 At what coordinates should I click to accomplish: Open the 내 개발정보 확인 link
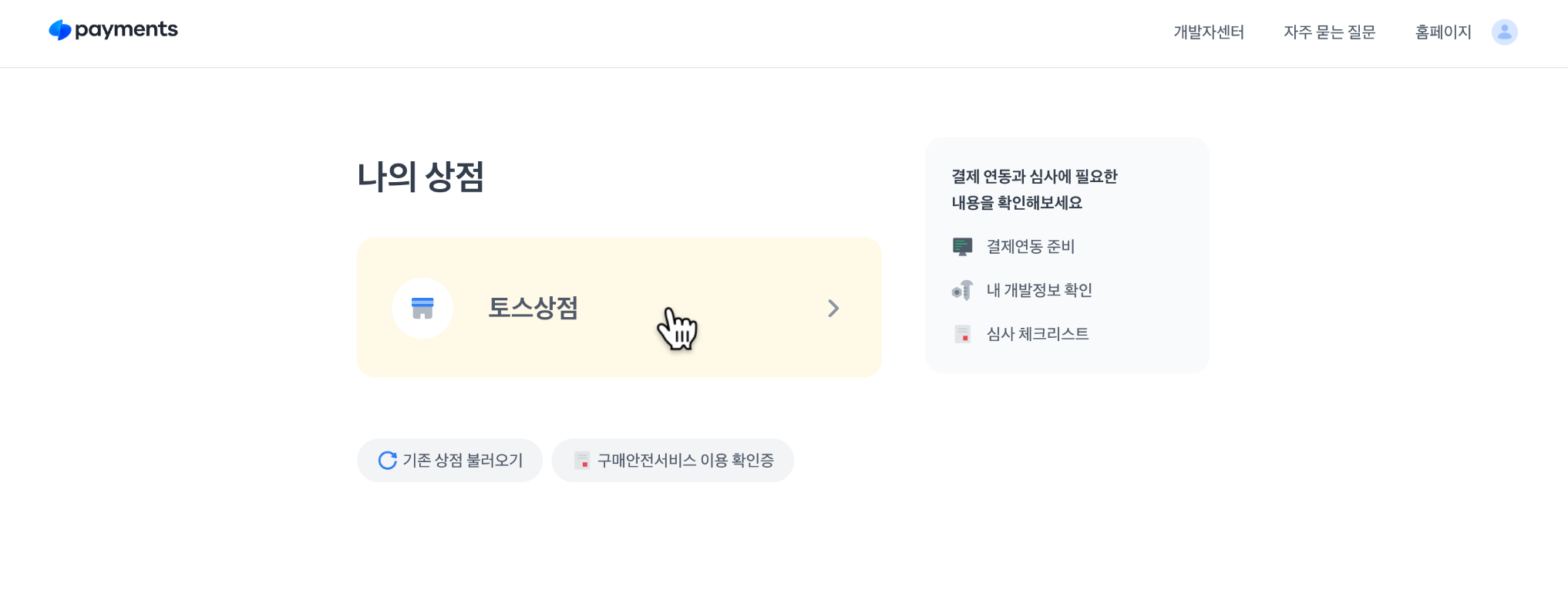coord(1039,291)
